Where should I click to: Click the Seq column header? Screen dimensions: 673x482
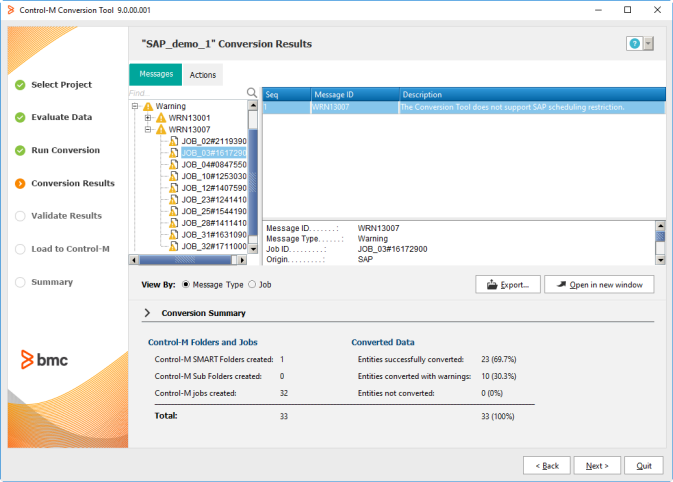click(287, 94)
